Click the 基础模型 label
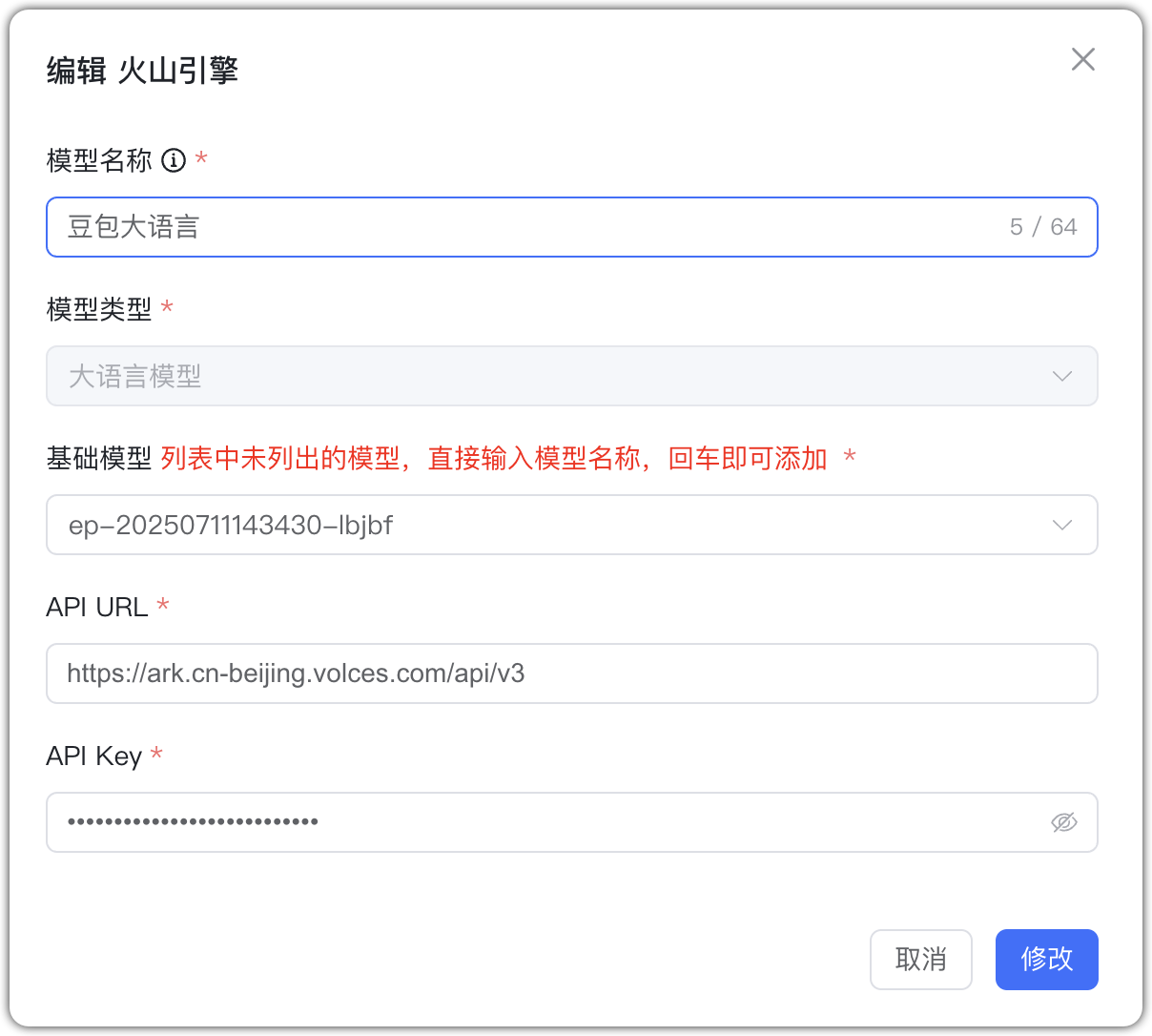The height and width of the screenshot is (1036, 1152). (99, 459)
